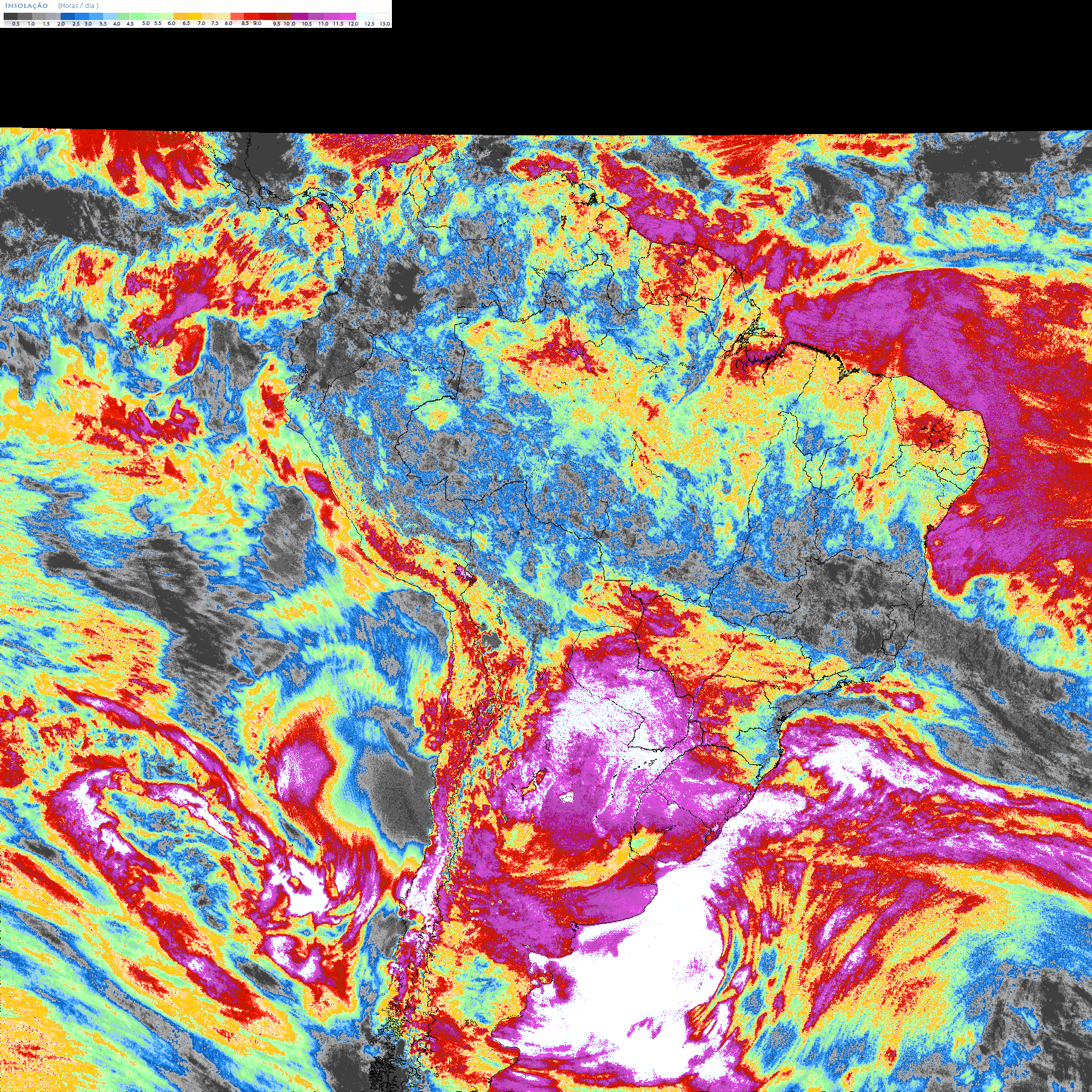Screen dimensions: 1092x1092
Task: Click the 5.5 legend value
Action: click(158, 23)
